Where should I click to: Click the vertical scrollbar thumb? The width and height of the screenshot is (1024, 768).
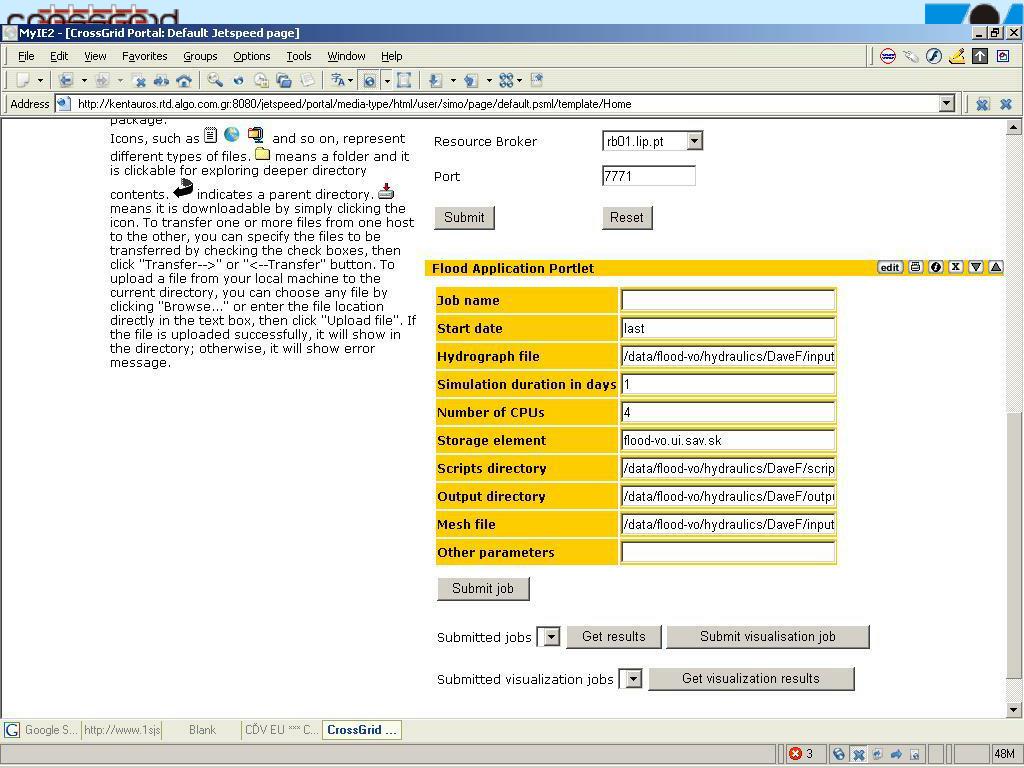[1014, 545]
